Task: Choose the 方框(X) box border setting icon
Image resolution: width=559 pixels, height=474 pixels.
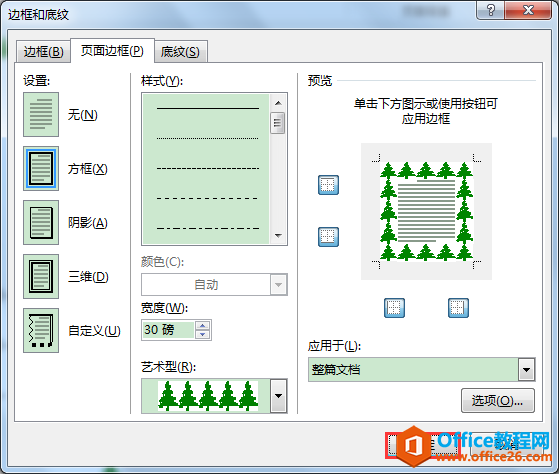Action: click(x=41, y=168)
